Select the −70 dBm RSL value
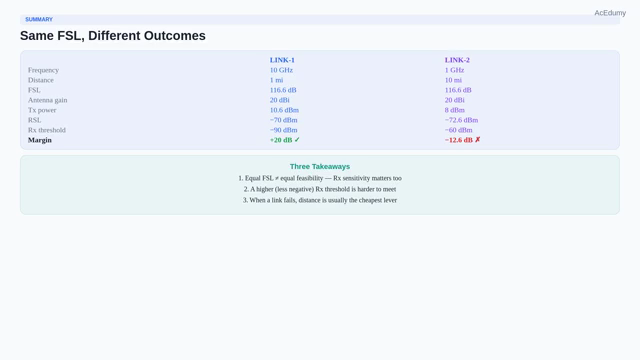Screen dimensions: 640x360 tap(284, 120)
